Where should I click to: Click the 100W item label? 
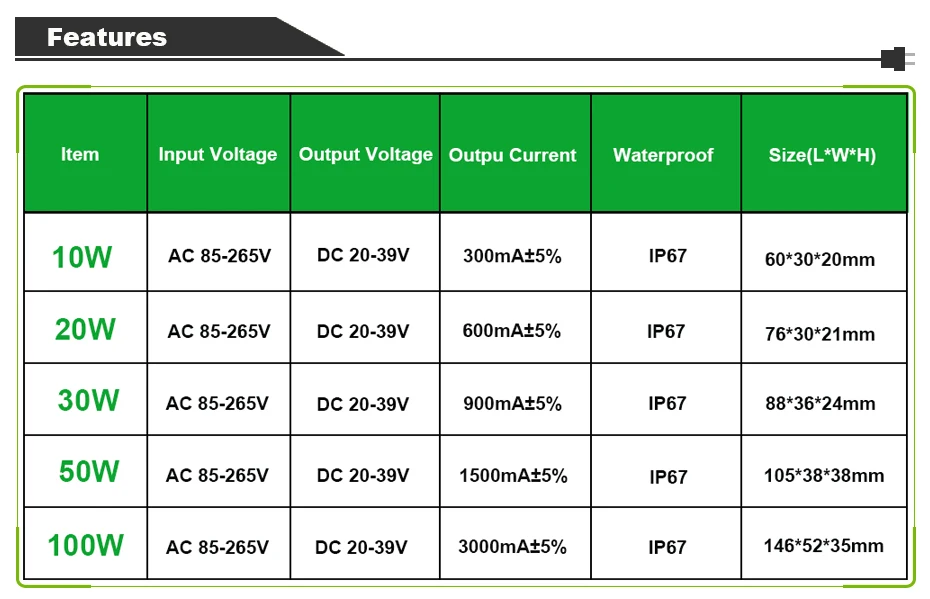(x=85, y=545)
